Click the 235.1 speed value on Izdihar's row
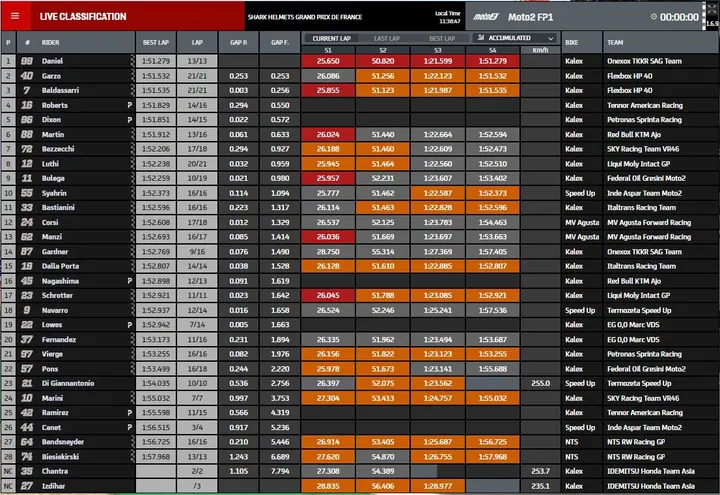The height and width of the screenshot is (495, 720). [x=540, y=486]
